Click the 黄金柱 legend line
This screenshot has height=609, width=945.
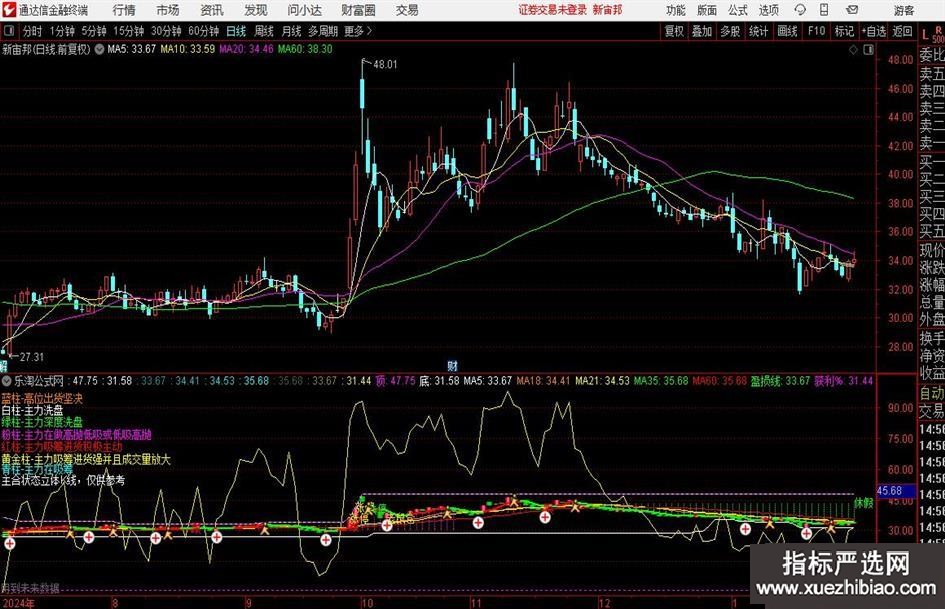(86, 459)
